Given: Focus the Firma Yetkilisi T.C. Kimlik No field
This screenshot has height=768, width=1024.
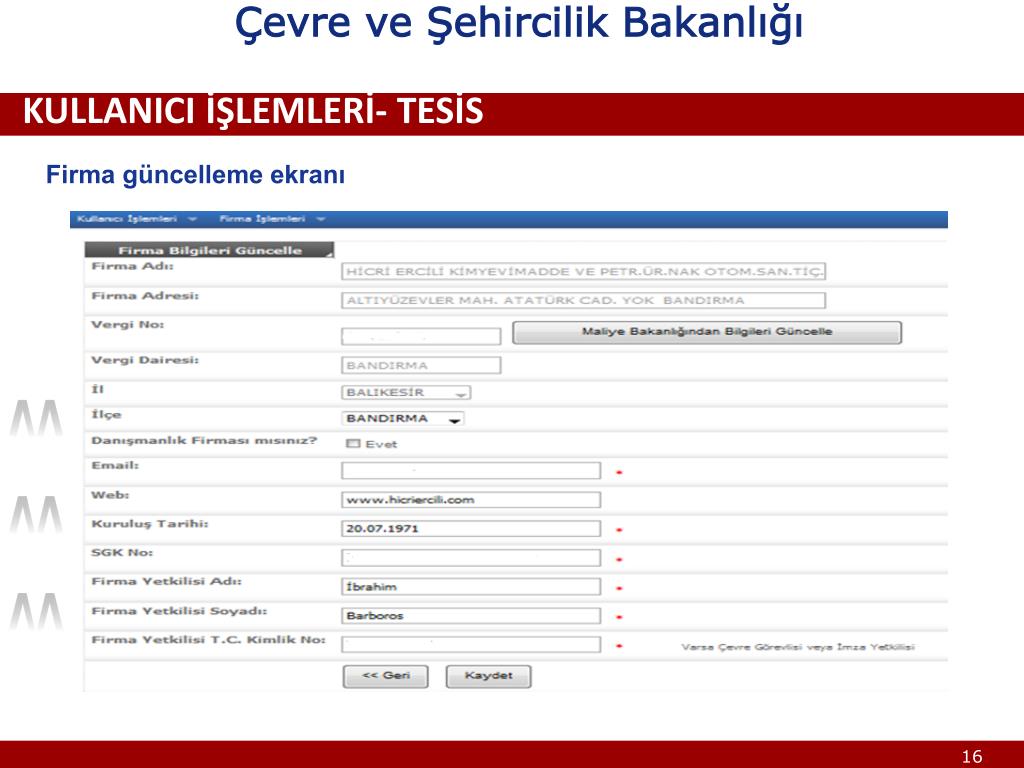Looking at the screenshot, I should pyautogui.click(x=471, y=645).
